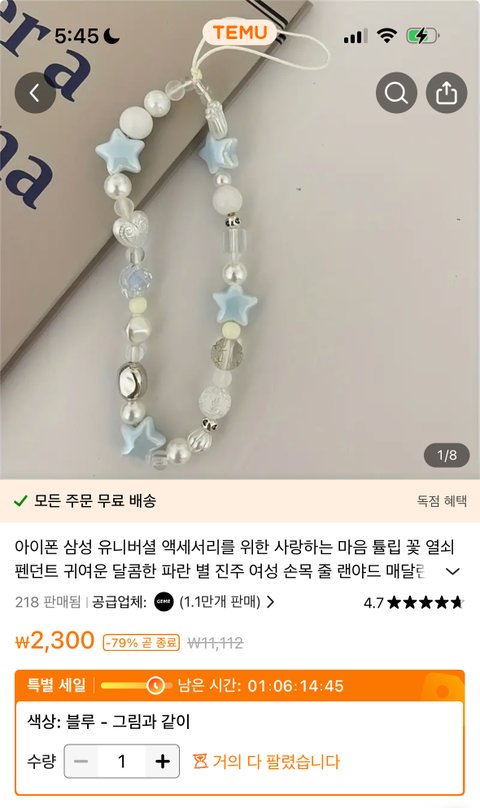This screenshot has width=480, height=808.
Task: Decrease quantity with the minus button
Action: point(81,761)
